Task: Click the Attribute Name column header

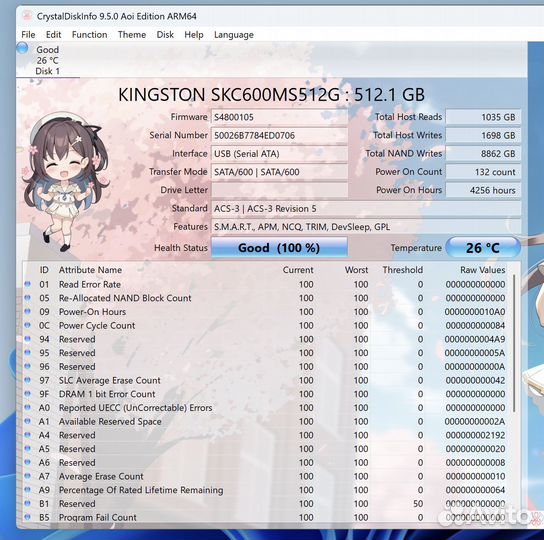Action: coord(90,270)
